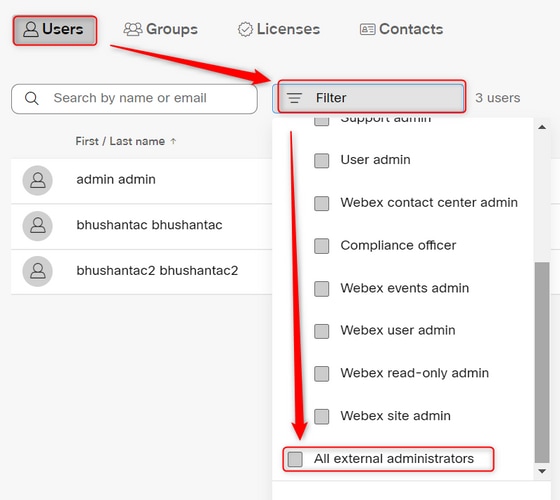Enable the Webex site admin checkbox

[x=321, y=416]
